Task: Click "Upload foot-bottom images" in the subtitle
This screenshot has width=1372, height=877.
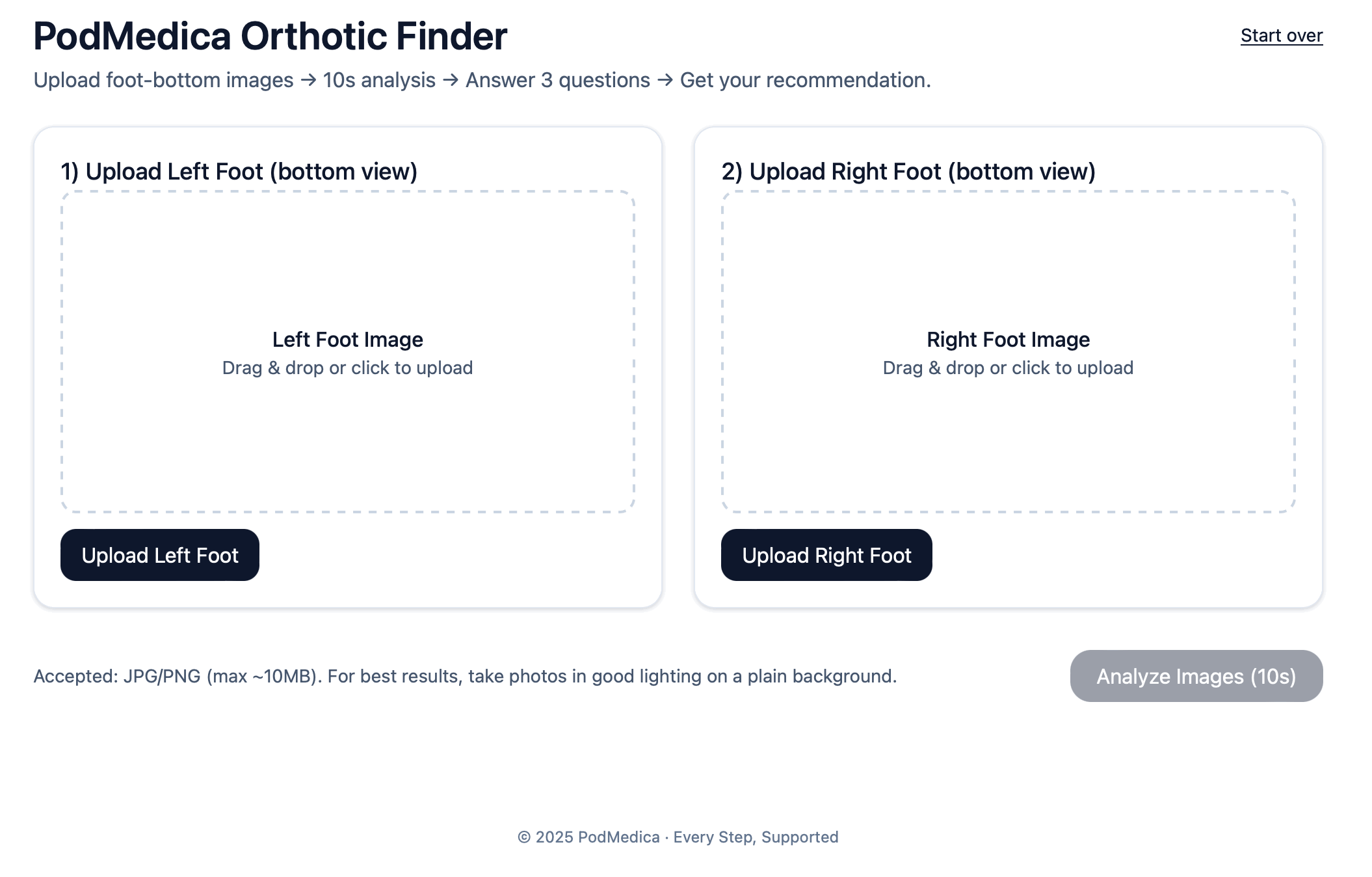Action: coord(163,80)
